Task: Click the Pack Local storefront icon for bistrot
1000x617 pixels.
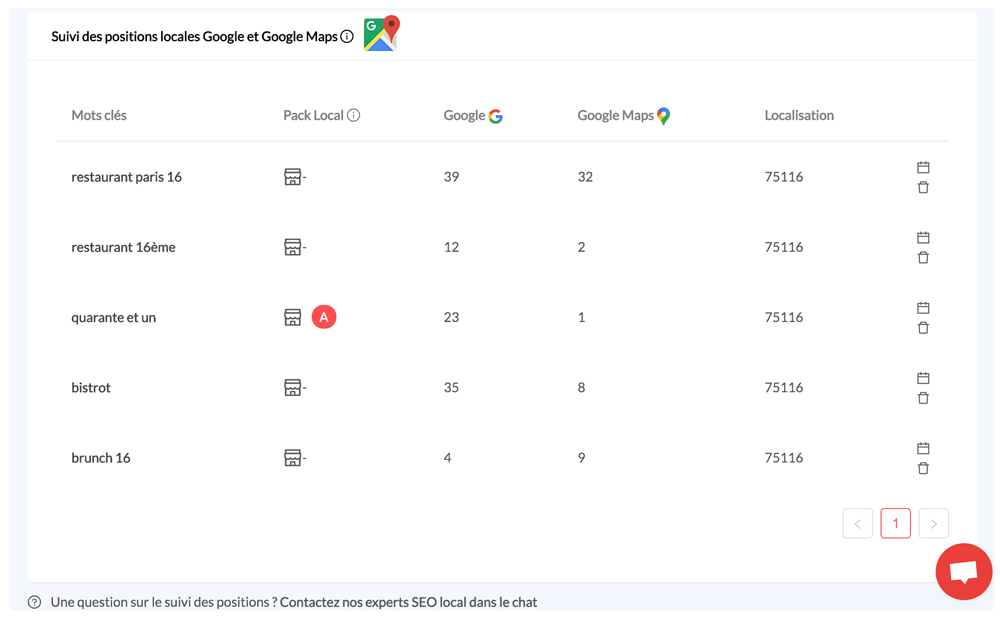Action: (292, 387)
